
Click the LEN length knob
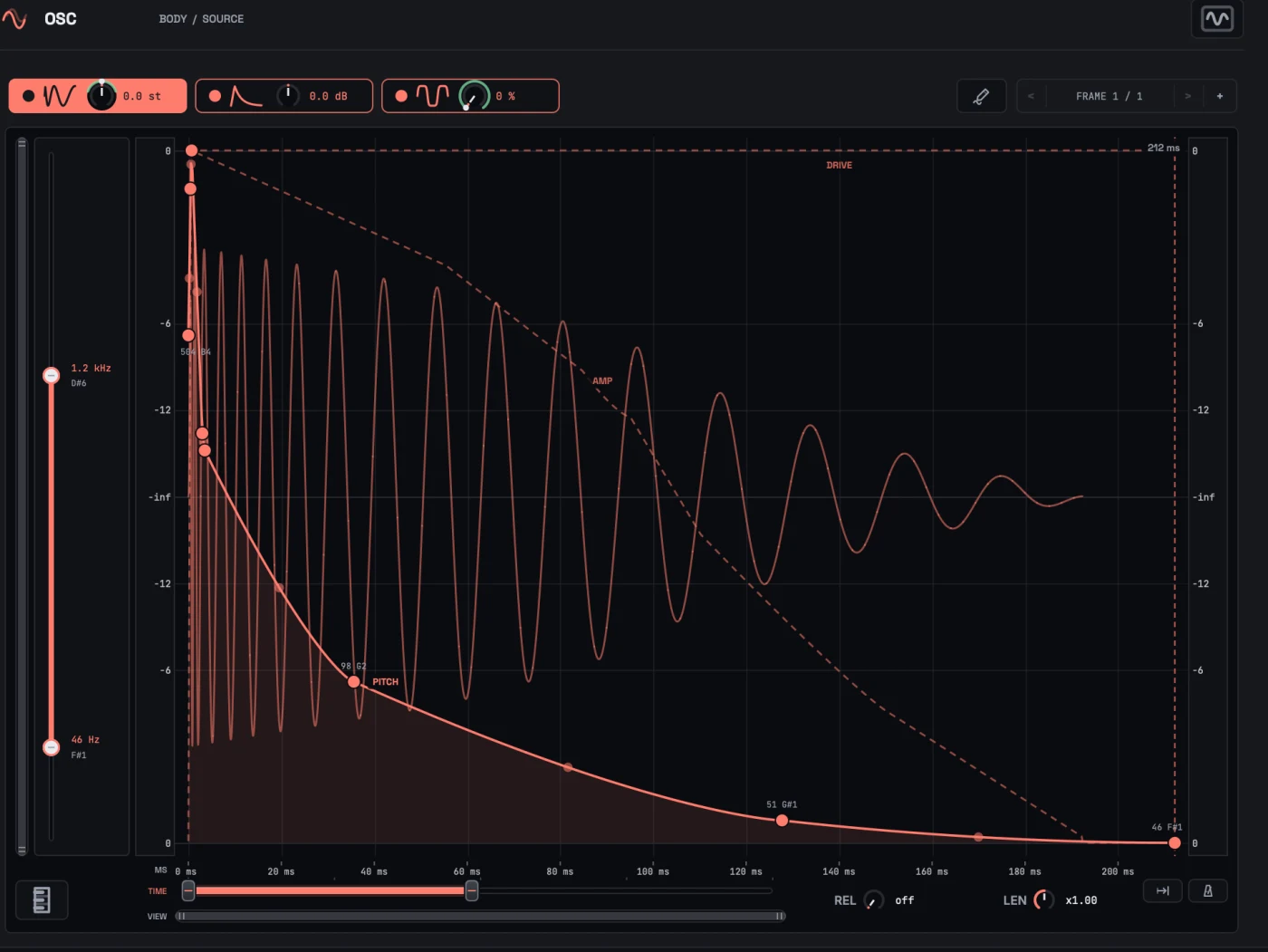(1044, 899)
